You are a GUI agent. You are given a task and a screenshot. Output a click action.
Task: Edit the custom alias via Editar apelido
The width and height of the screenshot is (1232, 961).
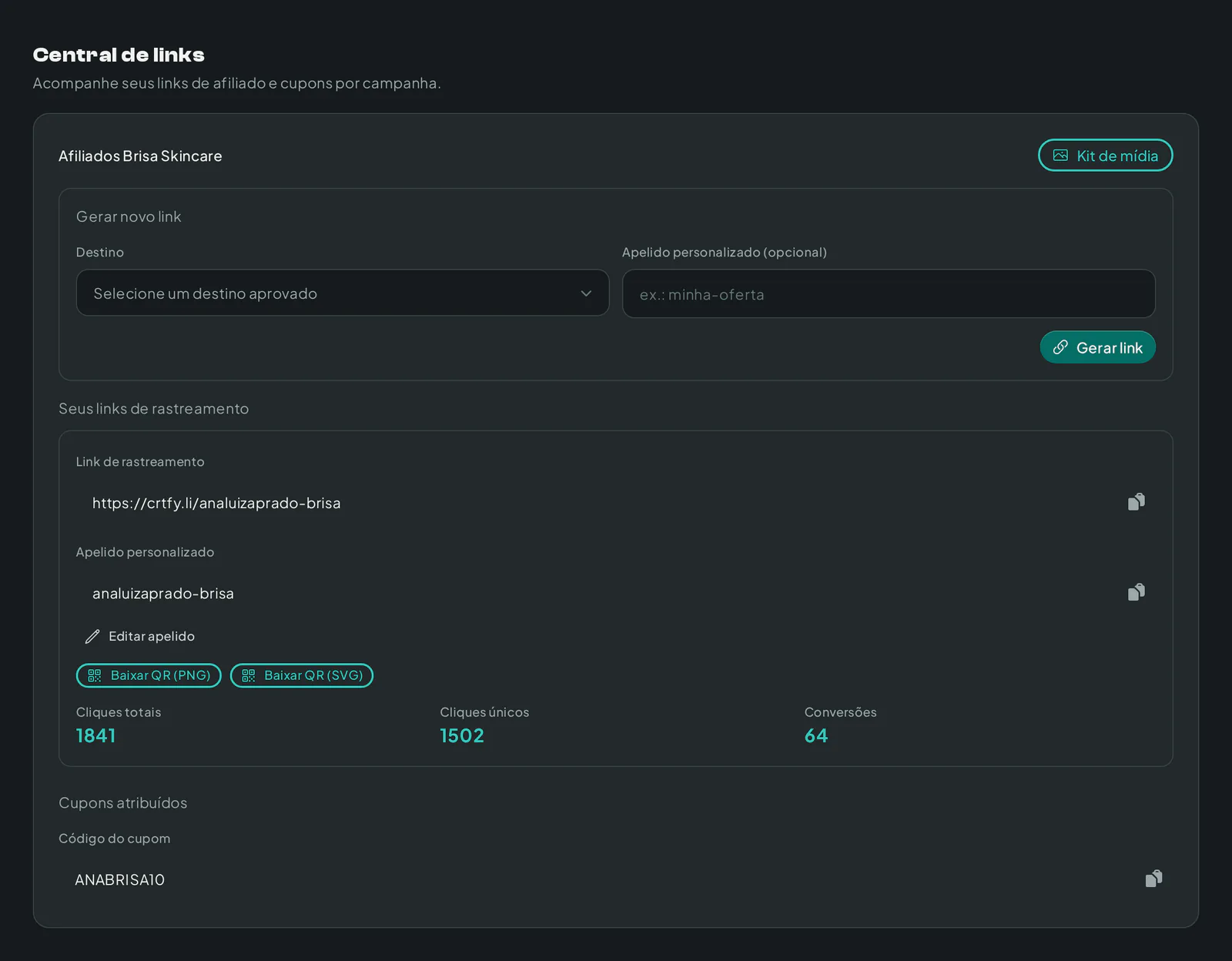[x=139, y=636]
